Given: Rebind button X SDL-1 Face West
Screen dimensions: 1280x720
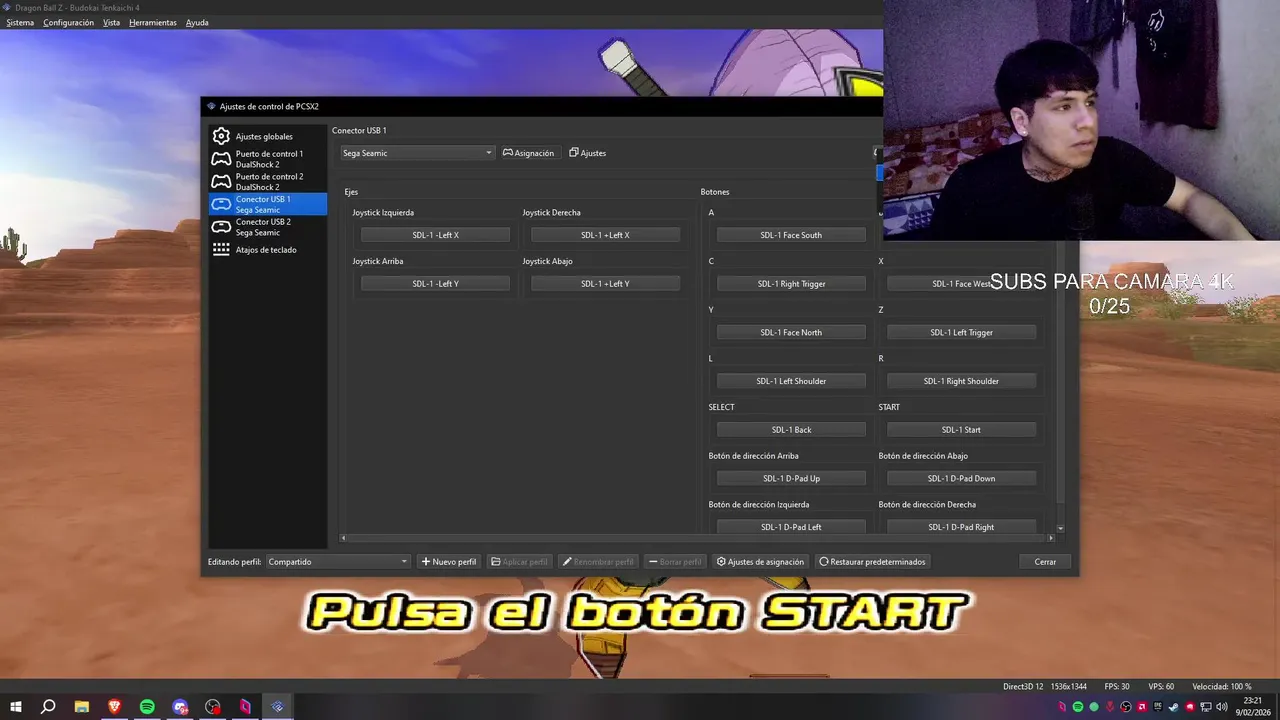Looking at the screenshot, I should [961, 284].
